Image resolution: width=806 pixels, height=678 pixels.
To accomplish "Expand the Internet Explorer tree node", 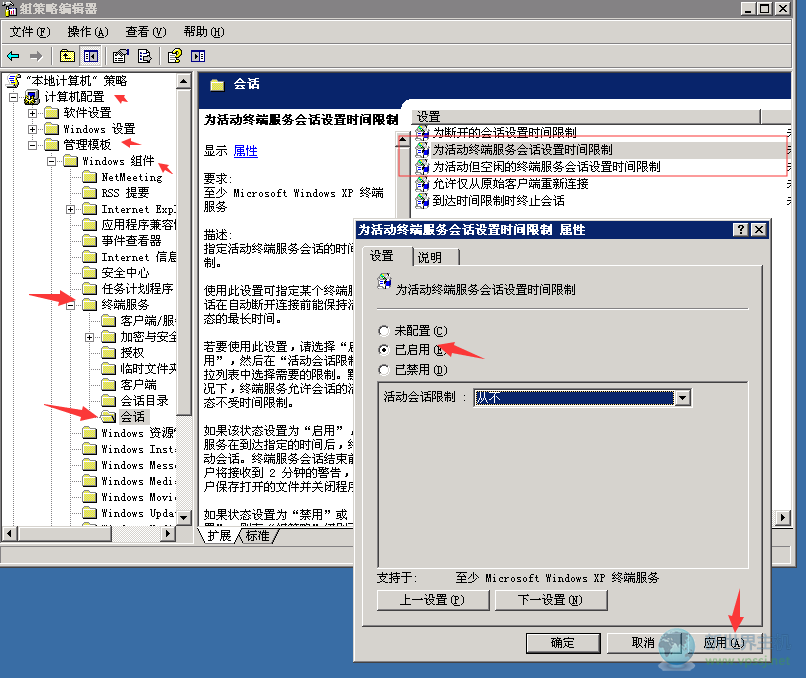I will pyautogui.click(x=70, y=209).
